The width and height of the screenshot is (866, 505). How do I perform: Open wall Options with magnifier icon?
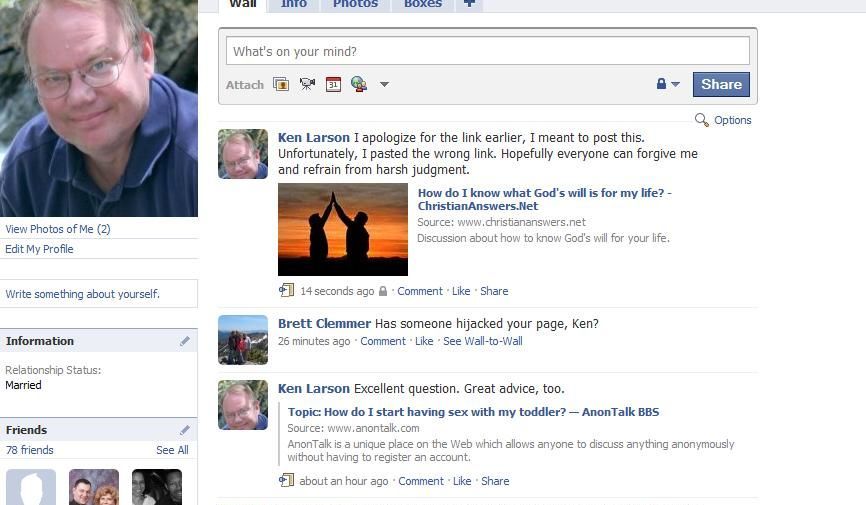click(723, 120)
